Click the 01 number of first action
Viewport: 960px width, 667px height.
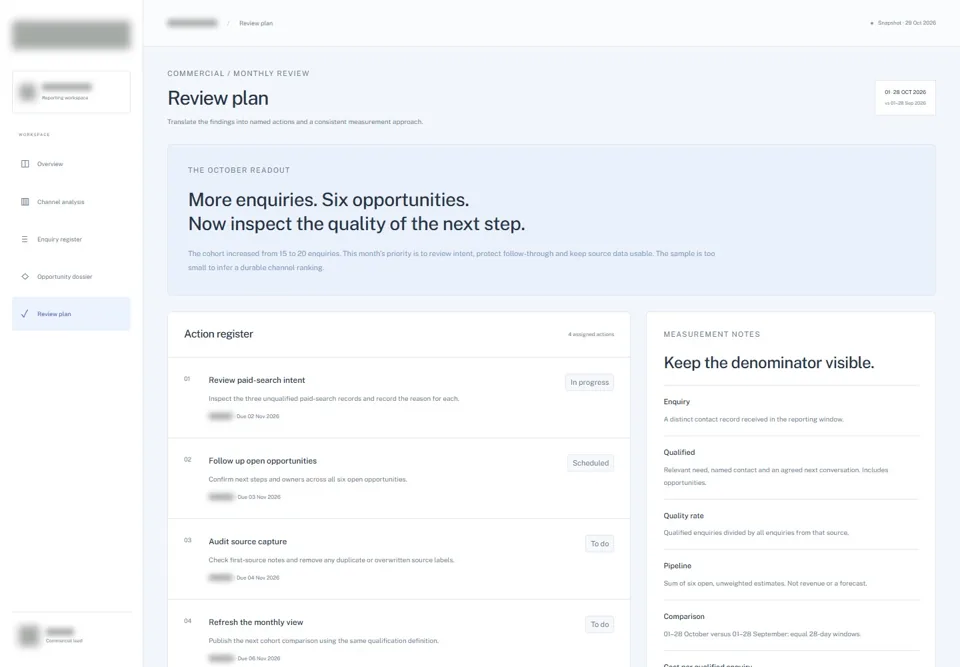(x=187, y=379)
